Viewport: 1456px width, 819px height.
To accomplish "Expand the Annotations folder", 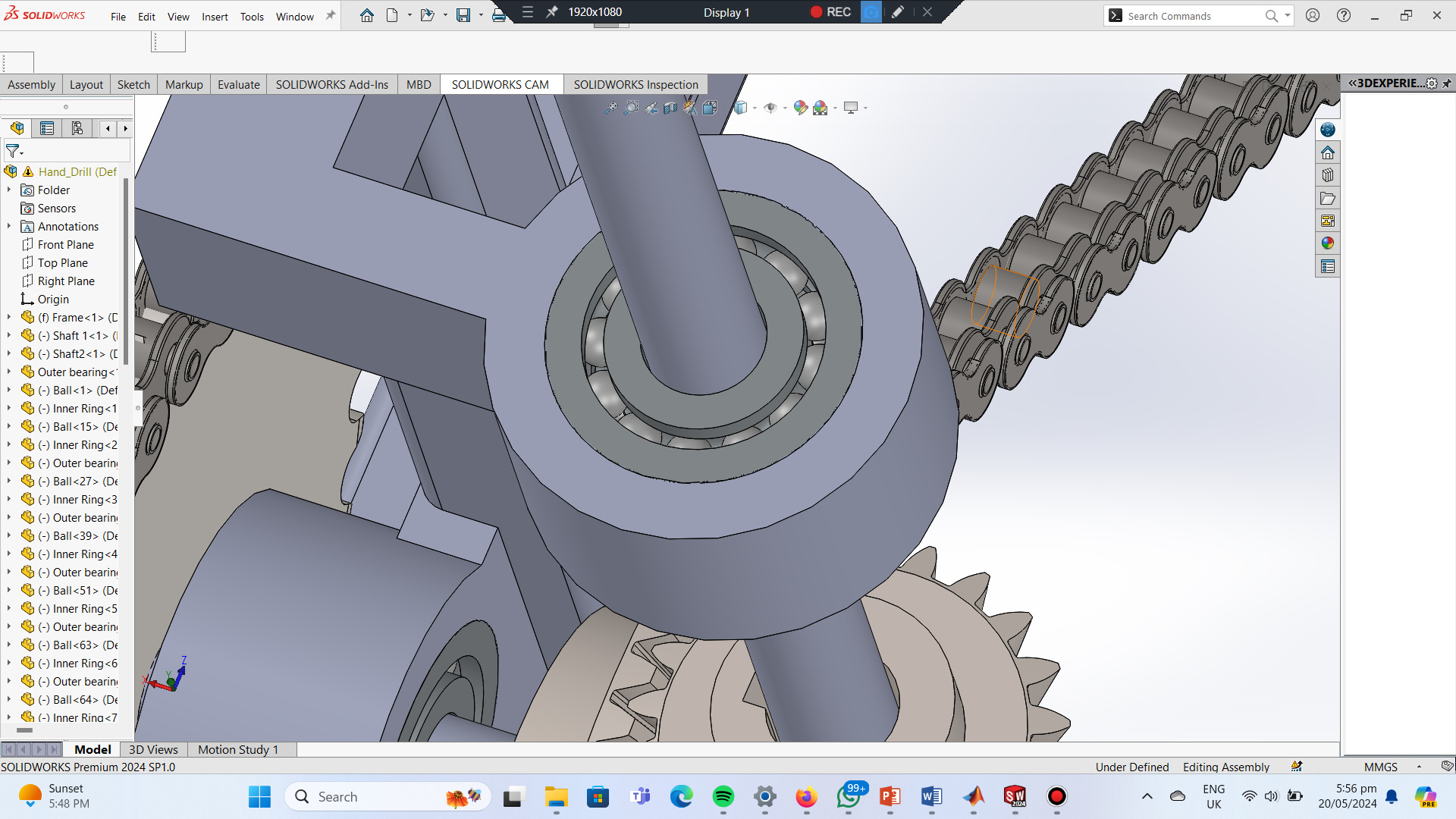I will tap(9, 227).
